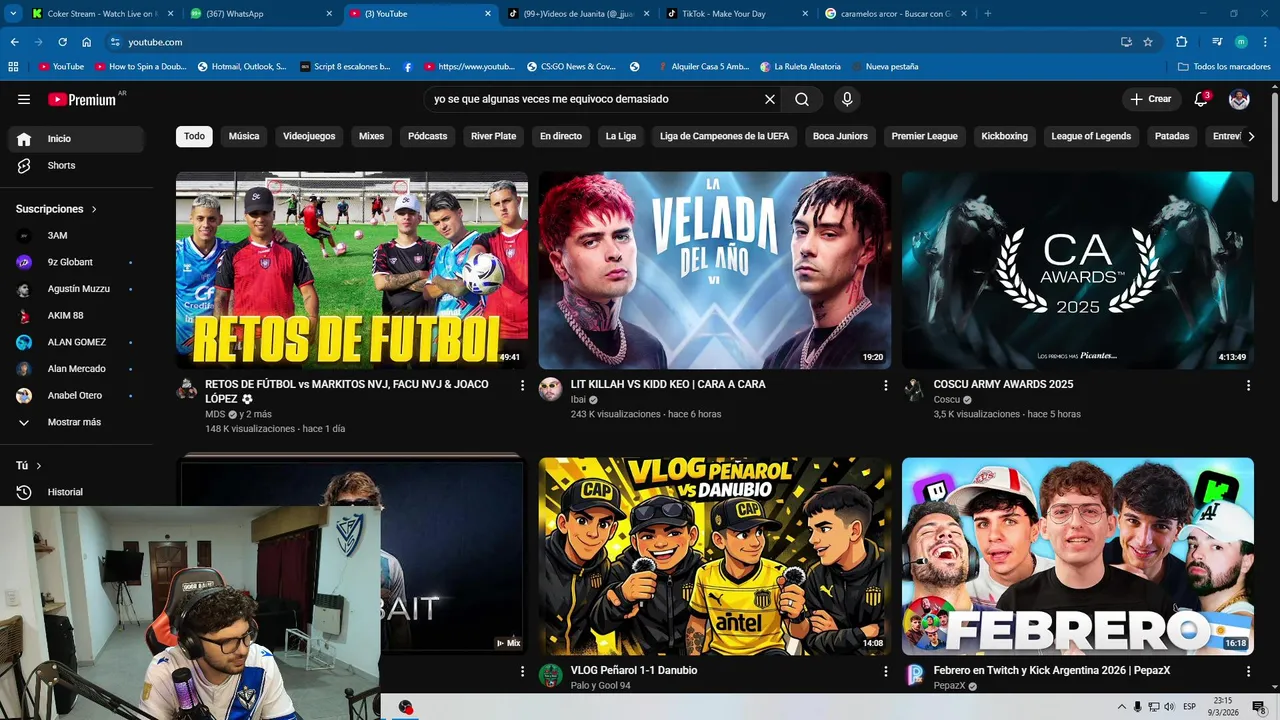Open options for COSCU ARMY AWARDS video
1280x720 pixels.
[x=1248, y=385]
